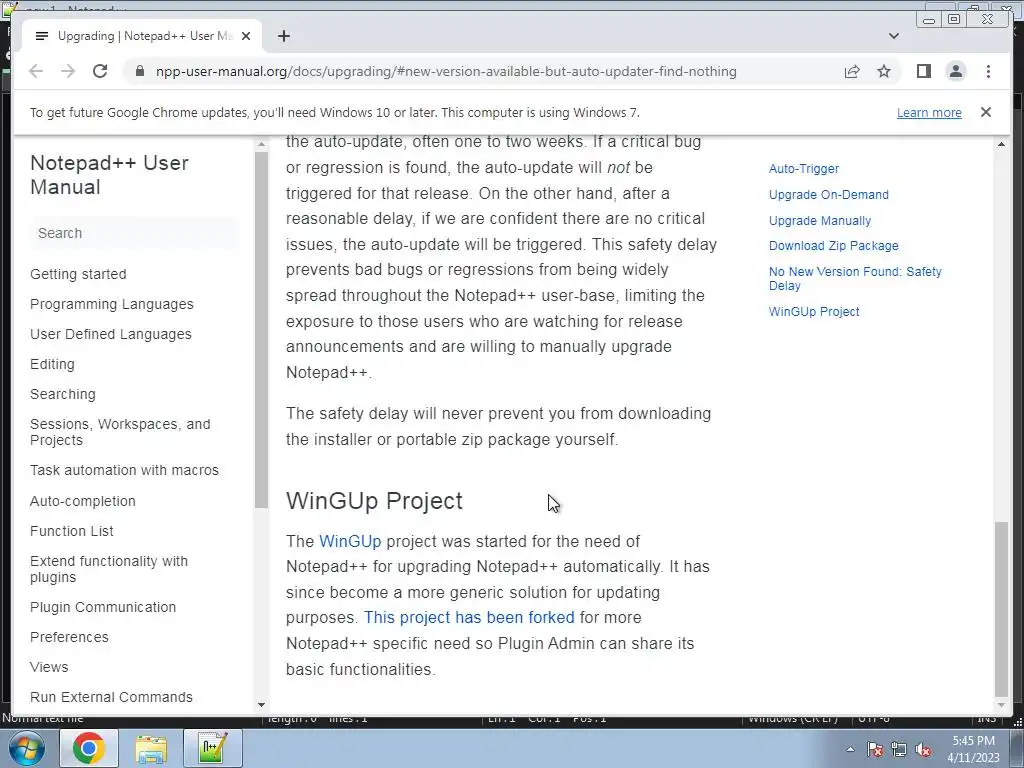Click the main page scrollbar thumb
The width and height of the screenshot is (1024, 768).
tap(1001, 609)
